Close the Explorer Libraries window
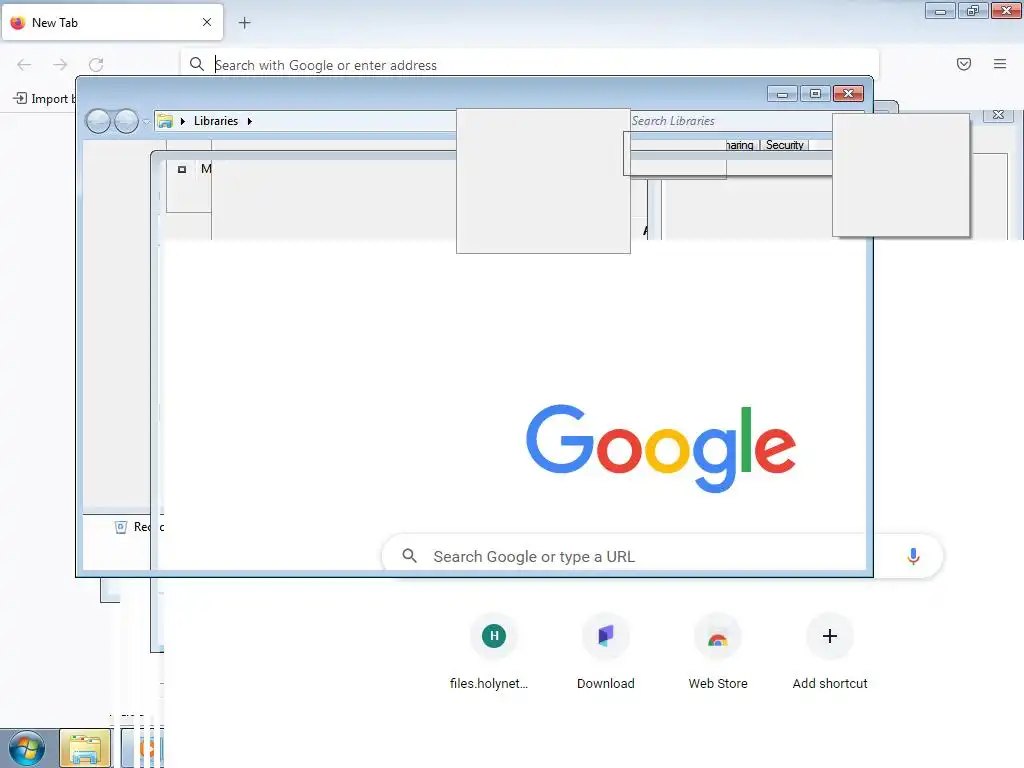The width and height of the screenshot is (1024, 768). pyautogui.click(x=848, y=94)
